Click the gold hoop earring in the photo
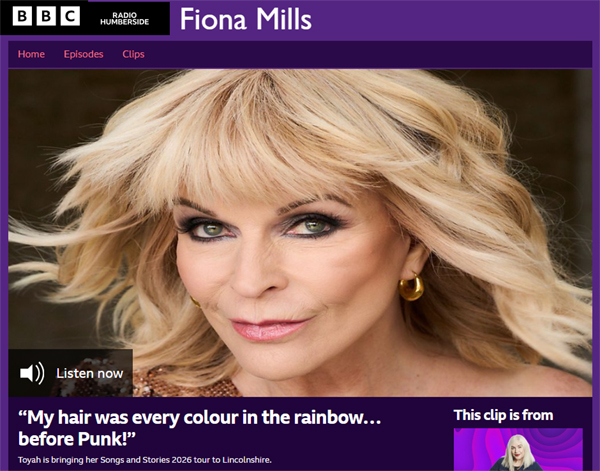The height and width of the screenshot is (471, 600). pos(411,287)
